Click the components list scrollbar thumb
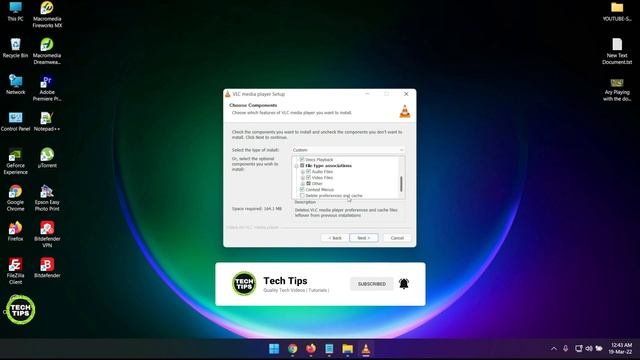Image resolution: width=640 pixels, height=360 pixels. coord(401,184)
